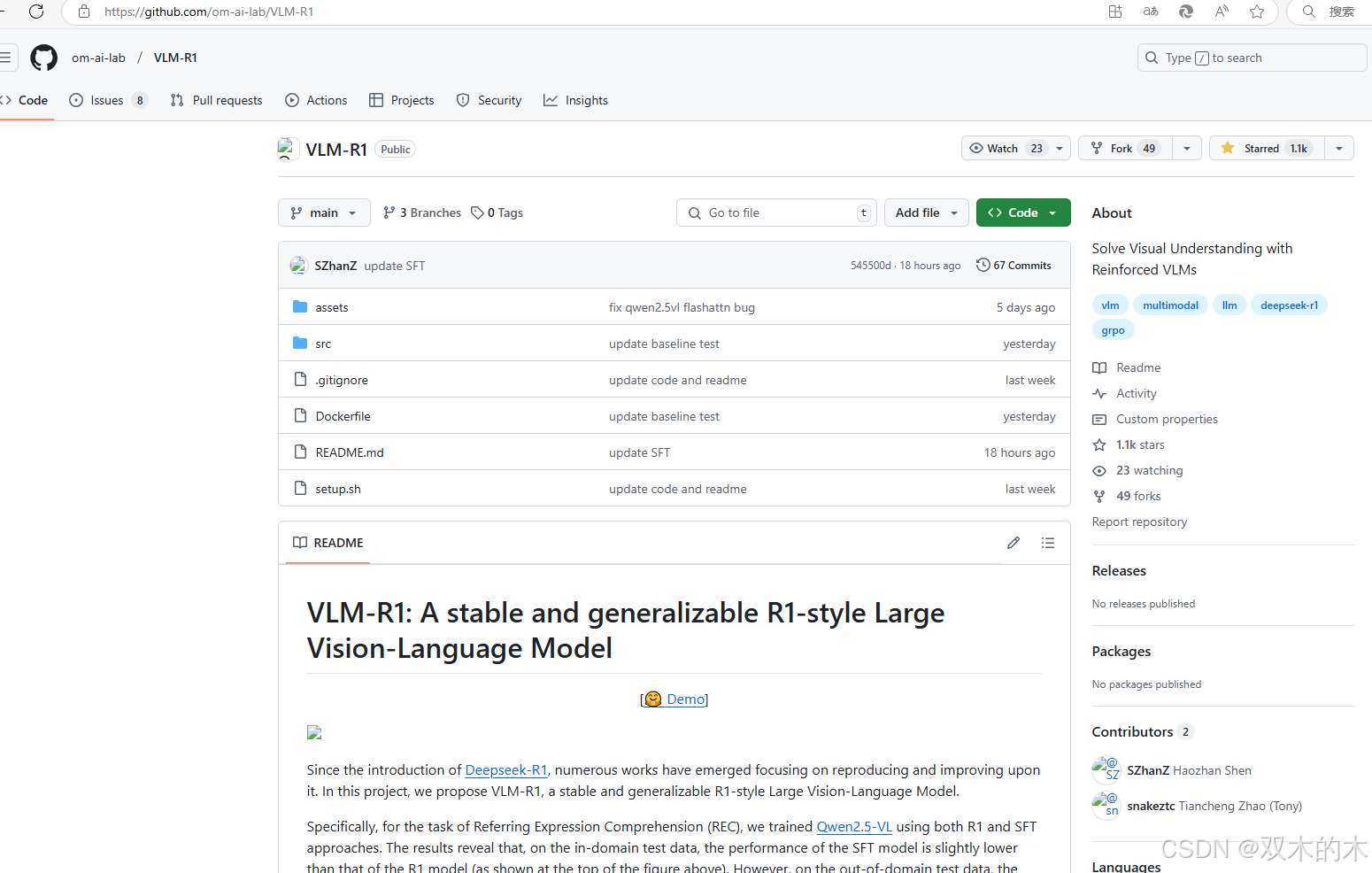This screenshot has width=1372, height=873.
Task: View 67 Commits history
Action: pyautogui.click(x=1014, y=266)
